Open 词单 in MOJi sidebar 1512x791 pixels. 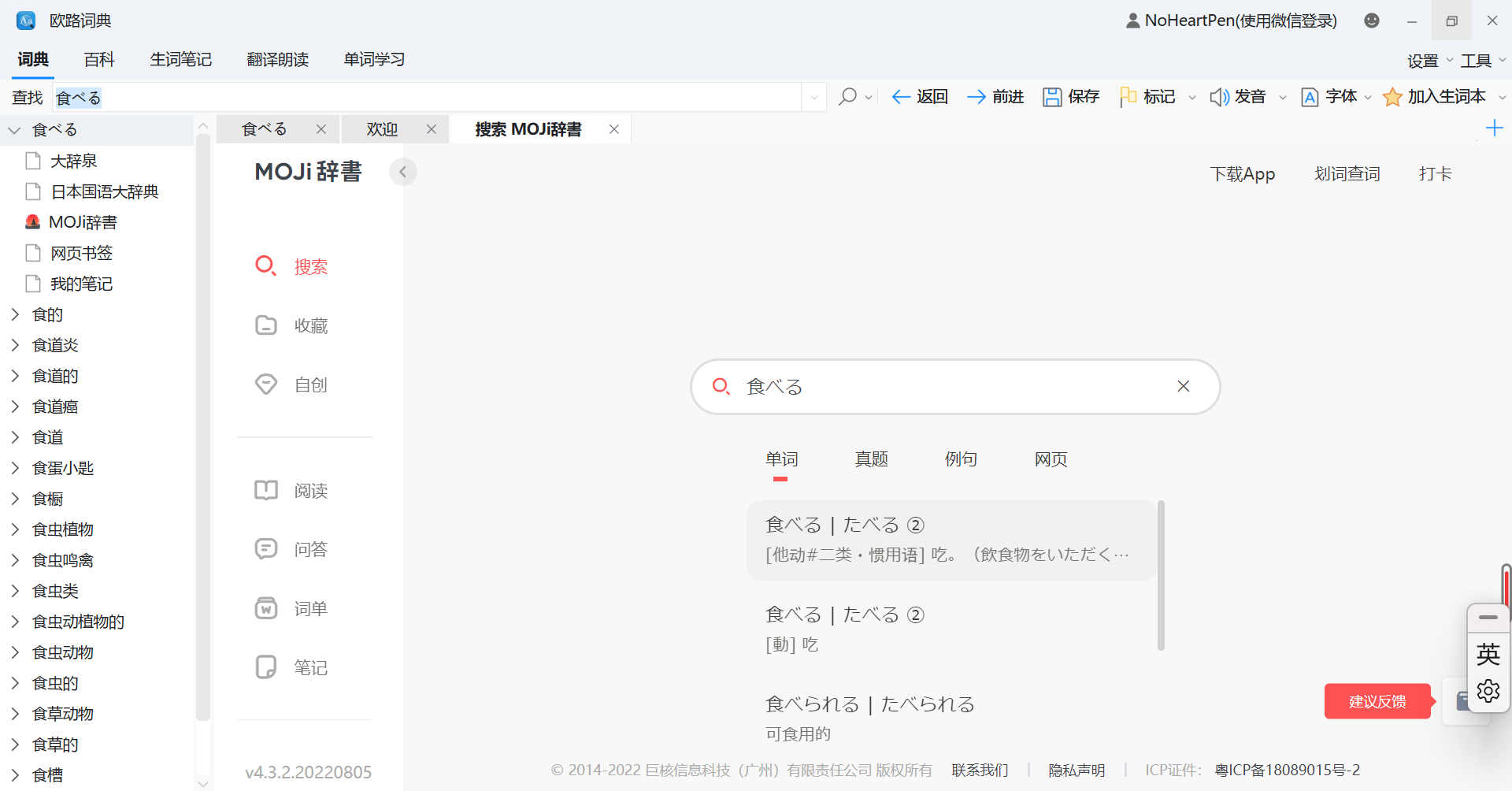[291, 608]
